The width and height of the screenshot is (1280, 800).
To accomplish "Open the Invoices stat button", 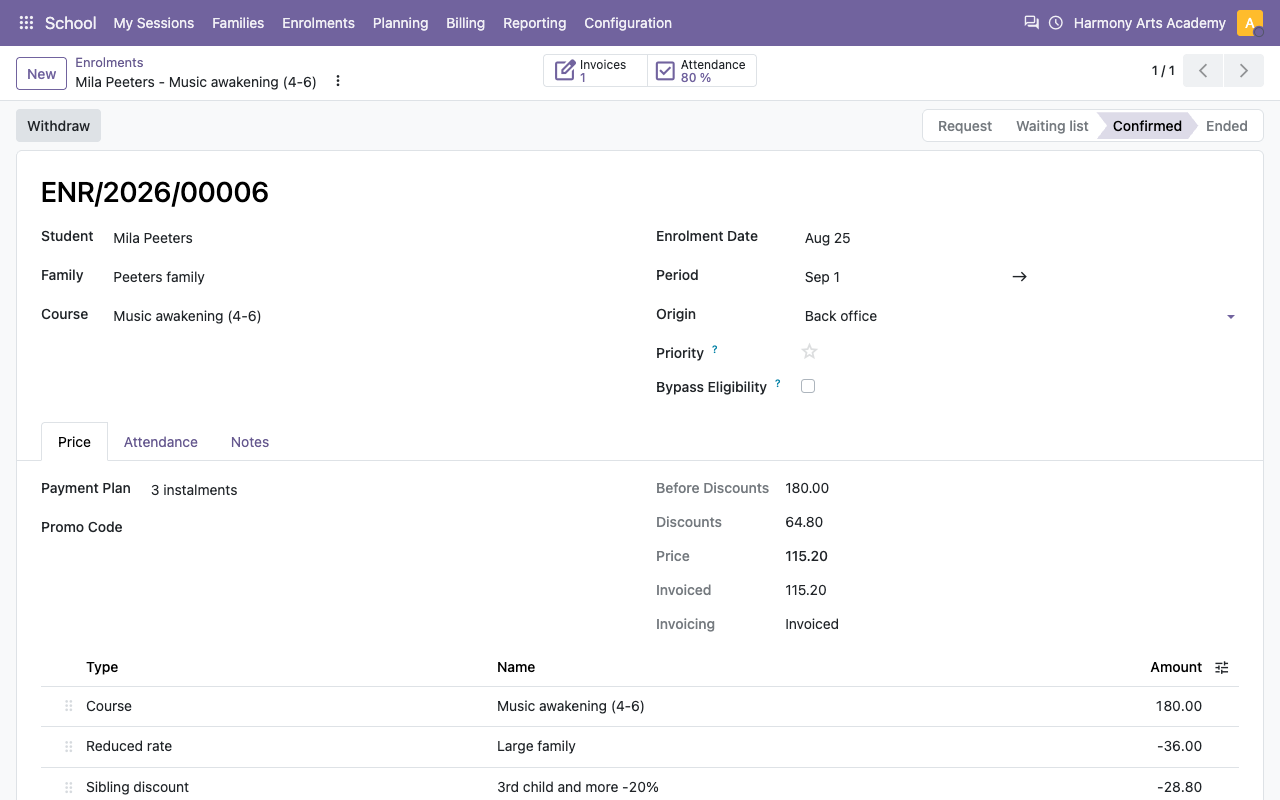I will [596, 71].
